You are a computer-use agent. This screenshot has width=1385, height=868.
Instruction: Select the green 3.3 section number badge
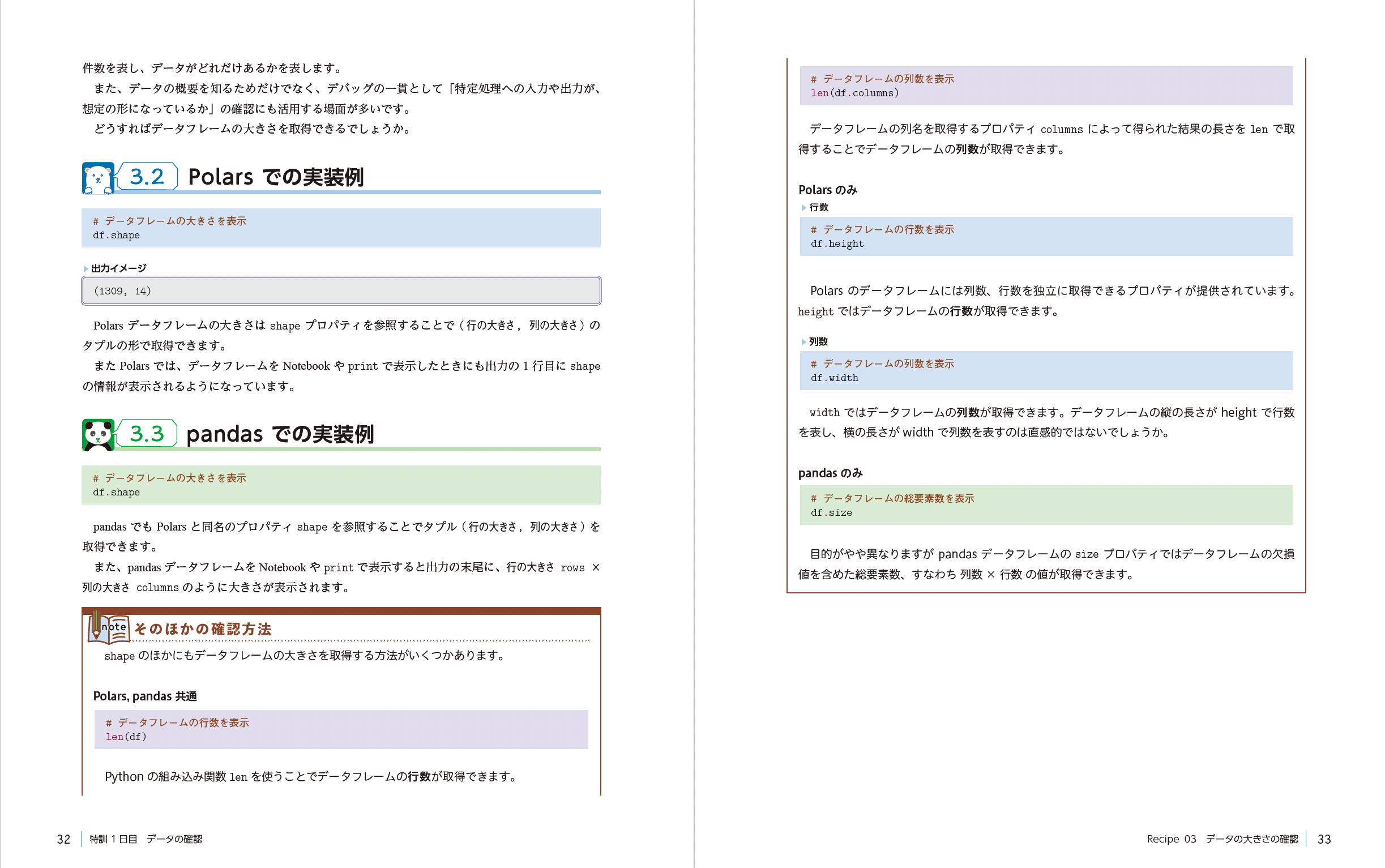coord(147,433)
